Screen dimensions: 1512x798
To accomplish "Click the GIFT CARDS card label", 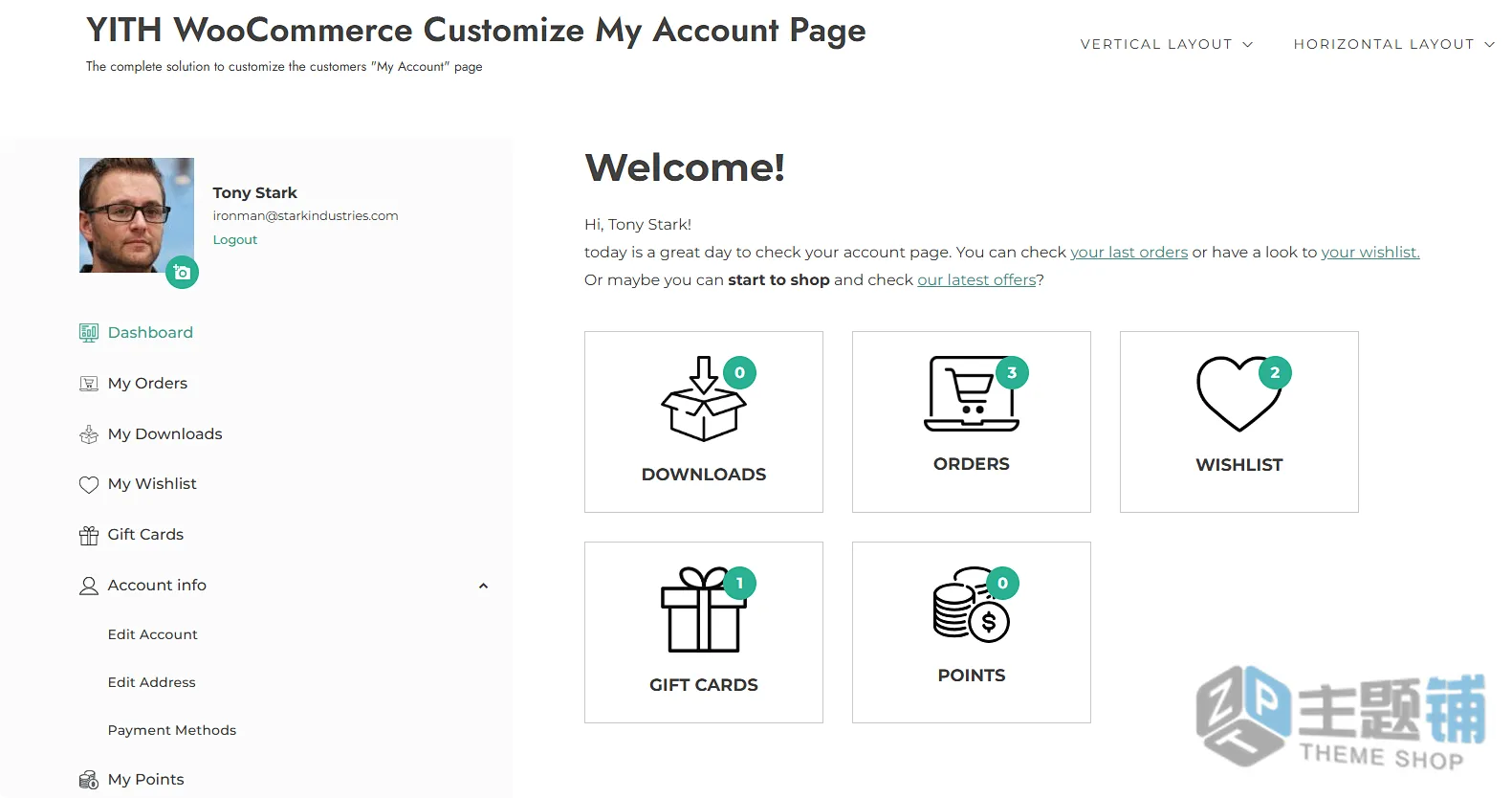I will 704,685.
